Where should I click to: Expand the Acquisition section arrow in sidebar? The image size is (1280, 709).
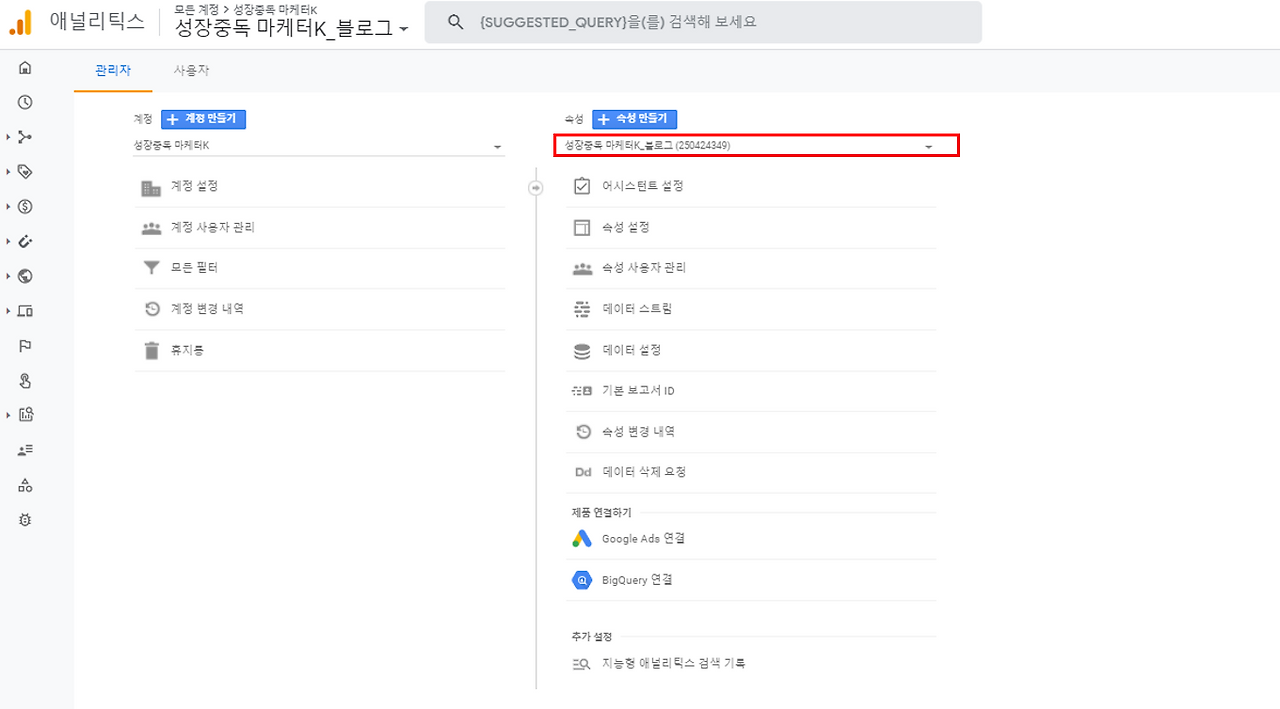coord(8,137)
